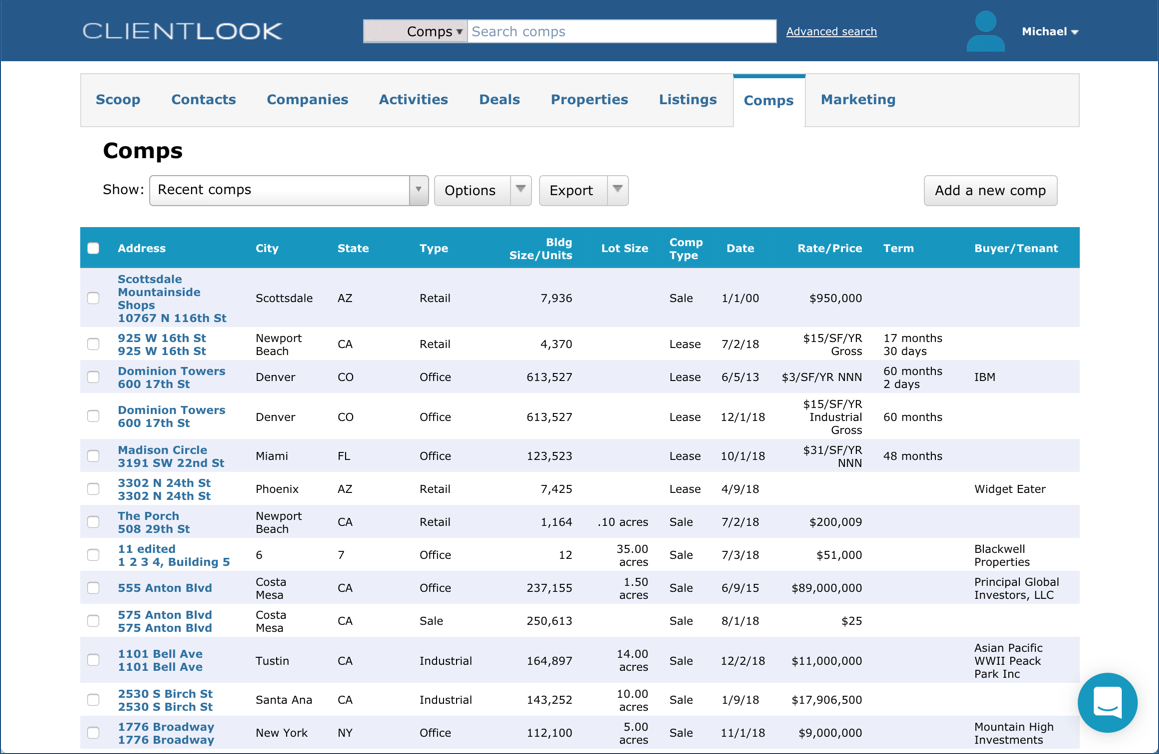The height and width of the screenshot is (754, 1159).
Task: Click the Search comps input field
Action: (x=622, y=31)
